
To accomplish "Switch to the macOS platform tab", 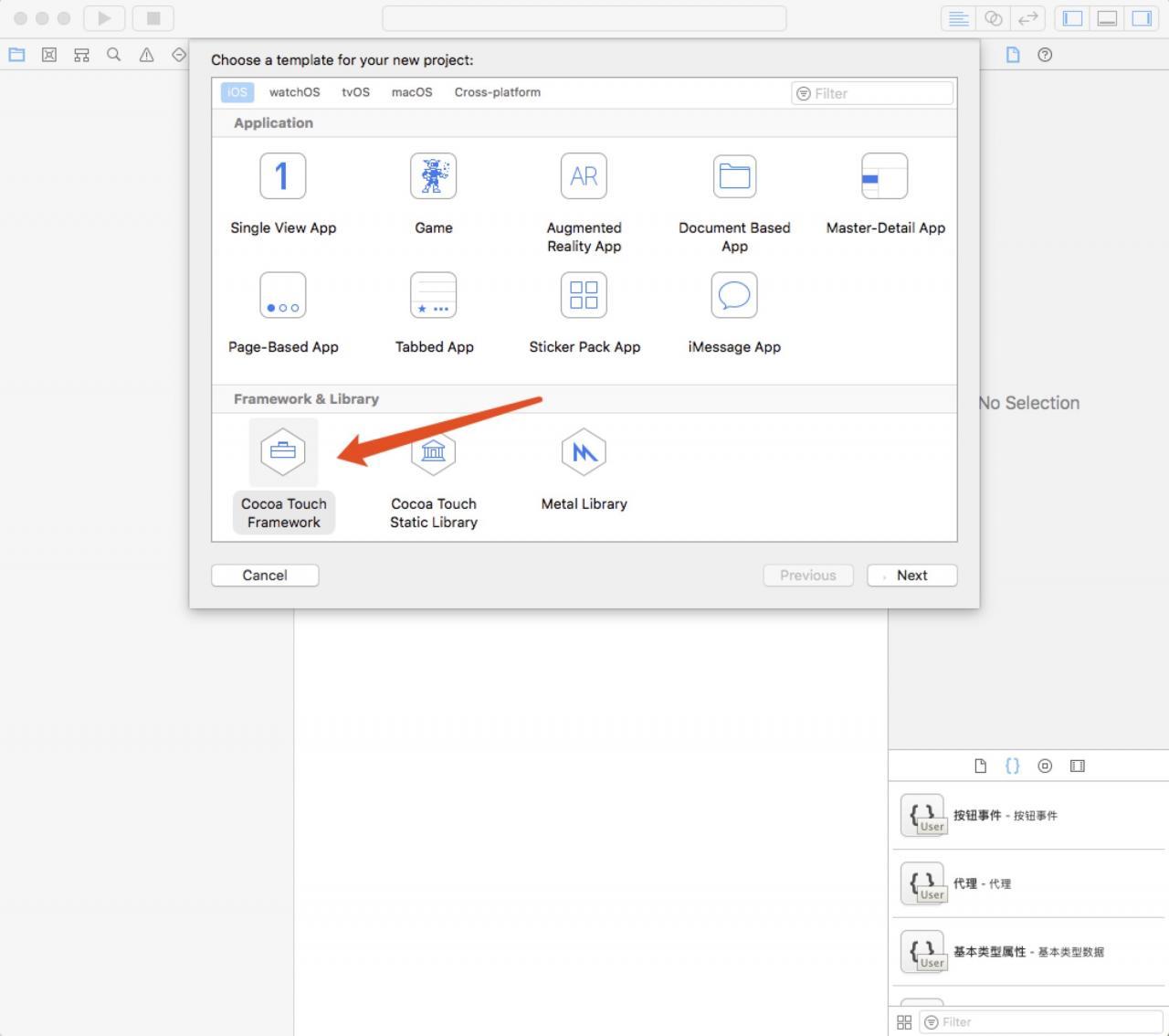I will pyautogui.click(x=412, y=92).
